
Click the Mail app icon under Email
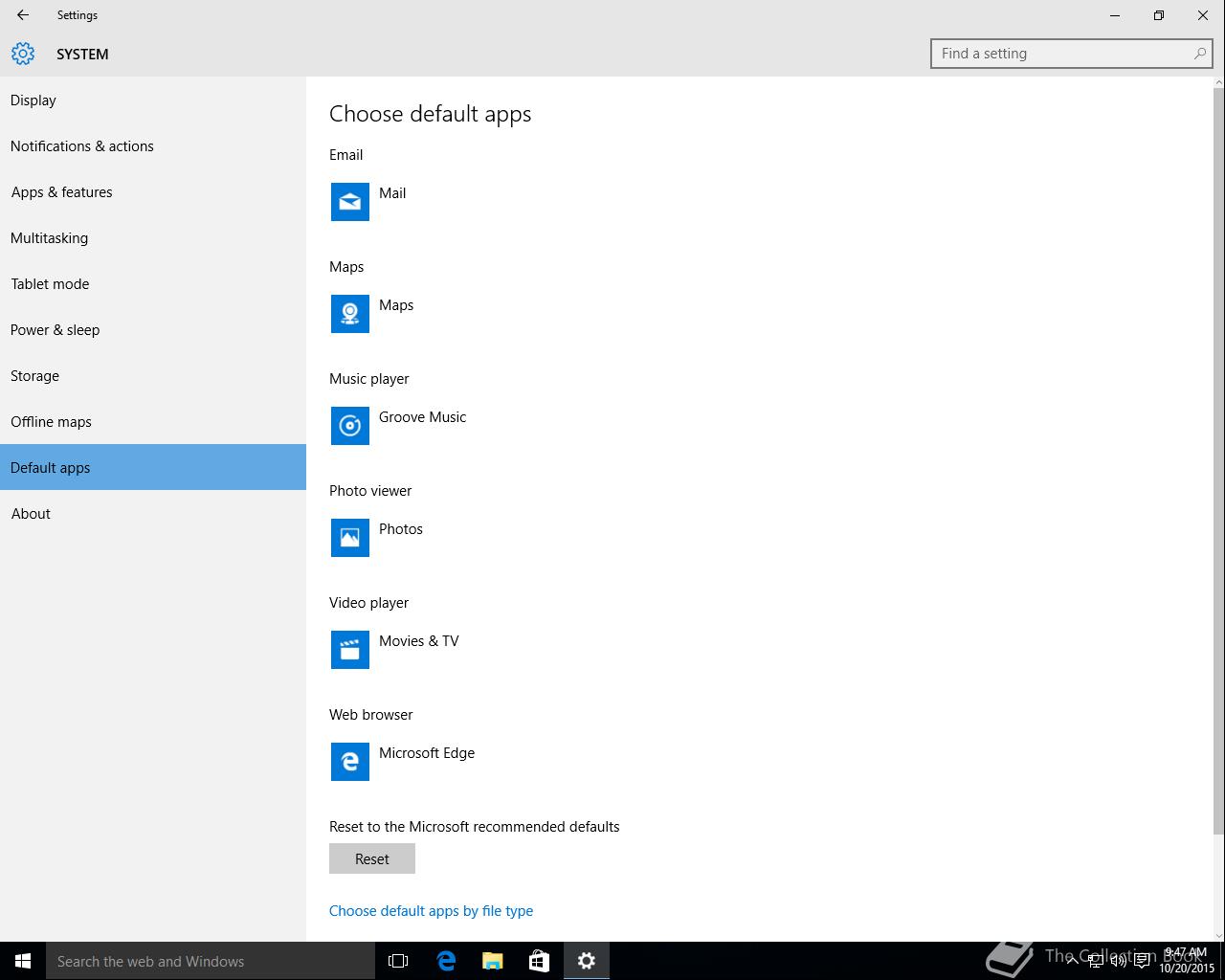(350, 202)
